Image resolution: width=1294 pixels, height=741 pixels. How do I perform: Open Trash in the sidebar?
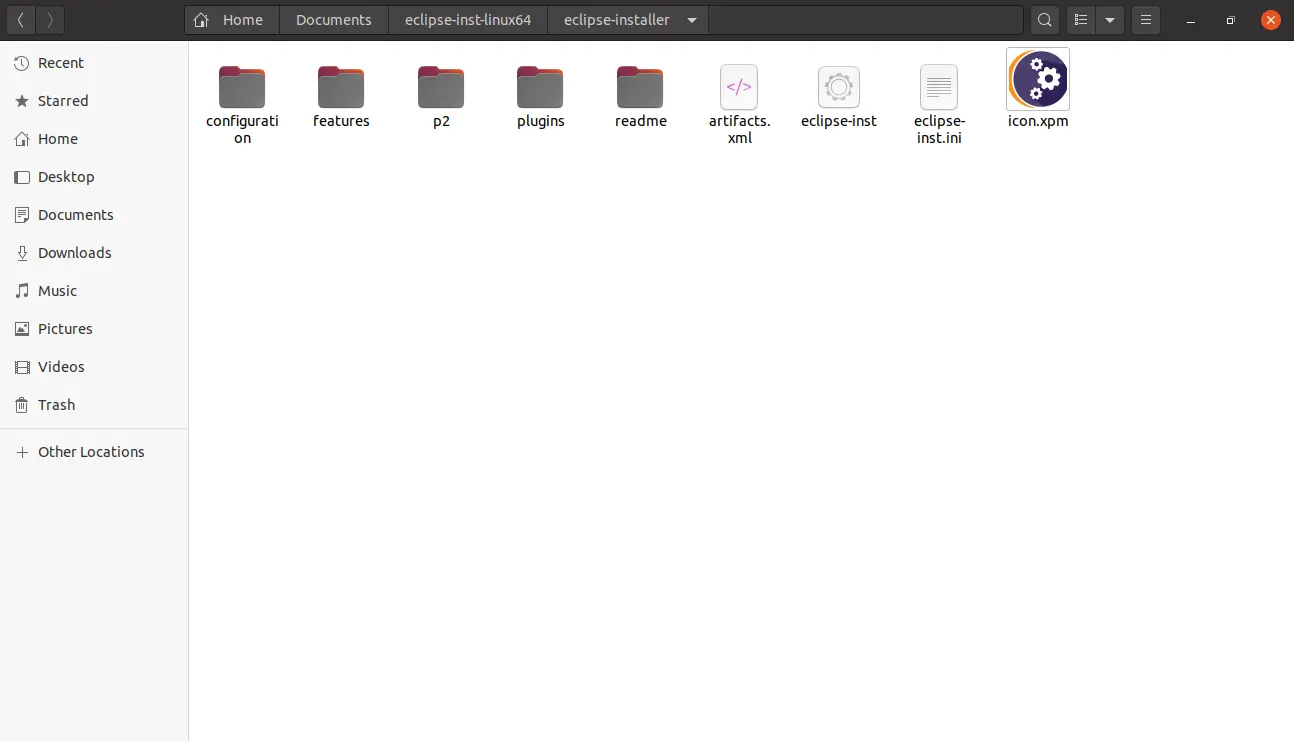94,405
